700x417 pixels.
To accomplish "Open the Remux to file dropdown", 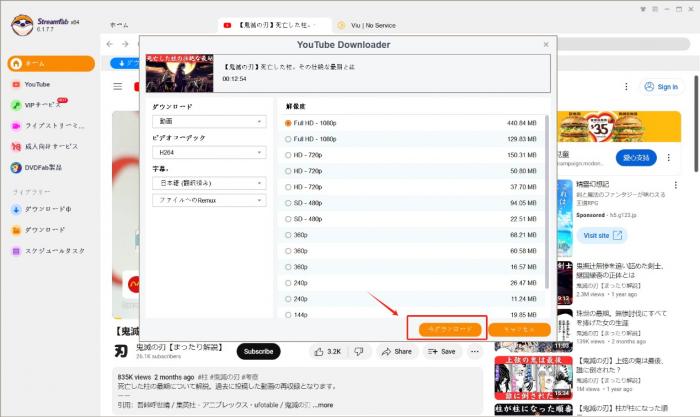I will 209,200.
